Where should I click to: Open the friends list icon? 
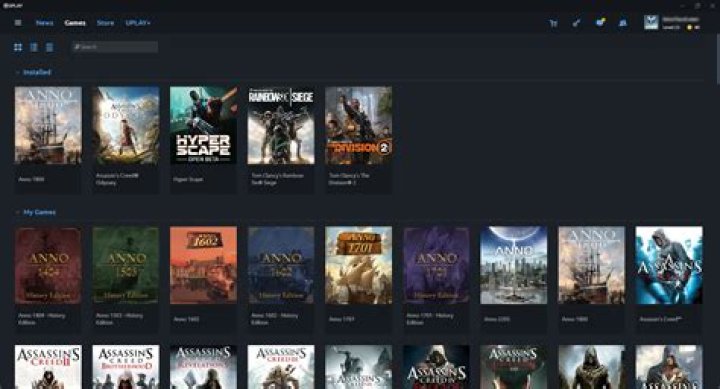pyautogui.click(x=623, y=23)
